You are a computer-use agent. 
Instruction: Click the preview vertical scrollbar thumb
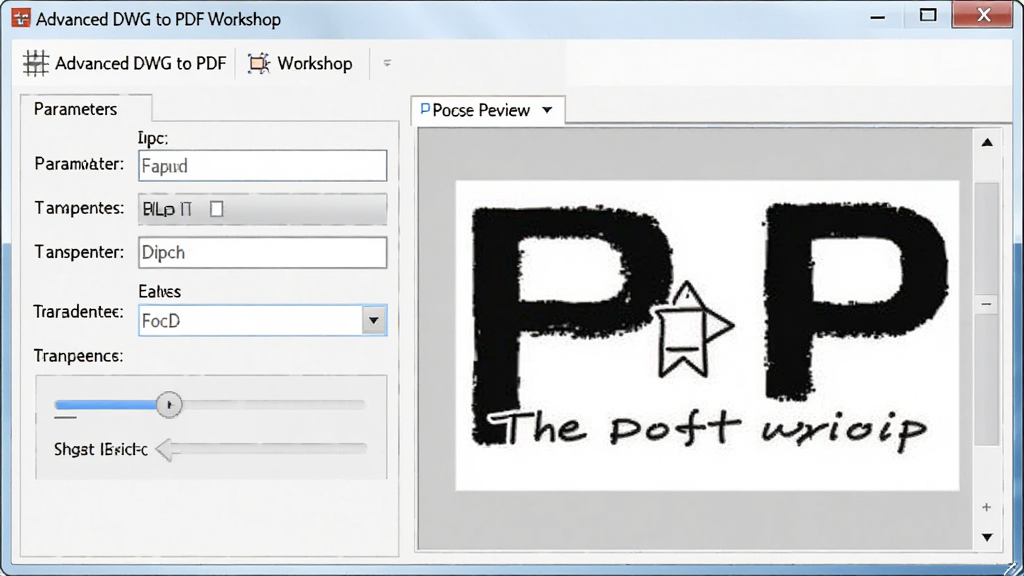click(987, 313)
